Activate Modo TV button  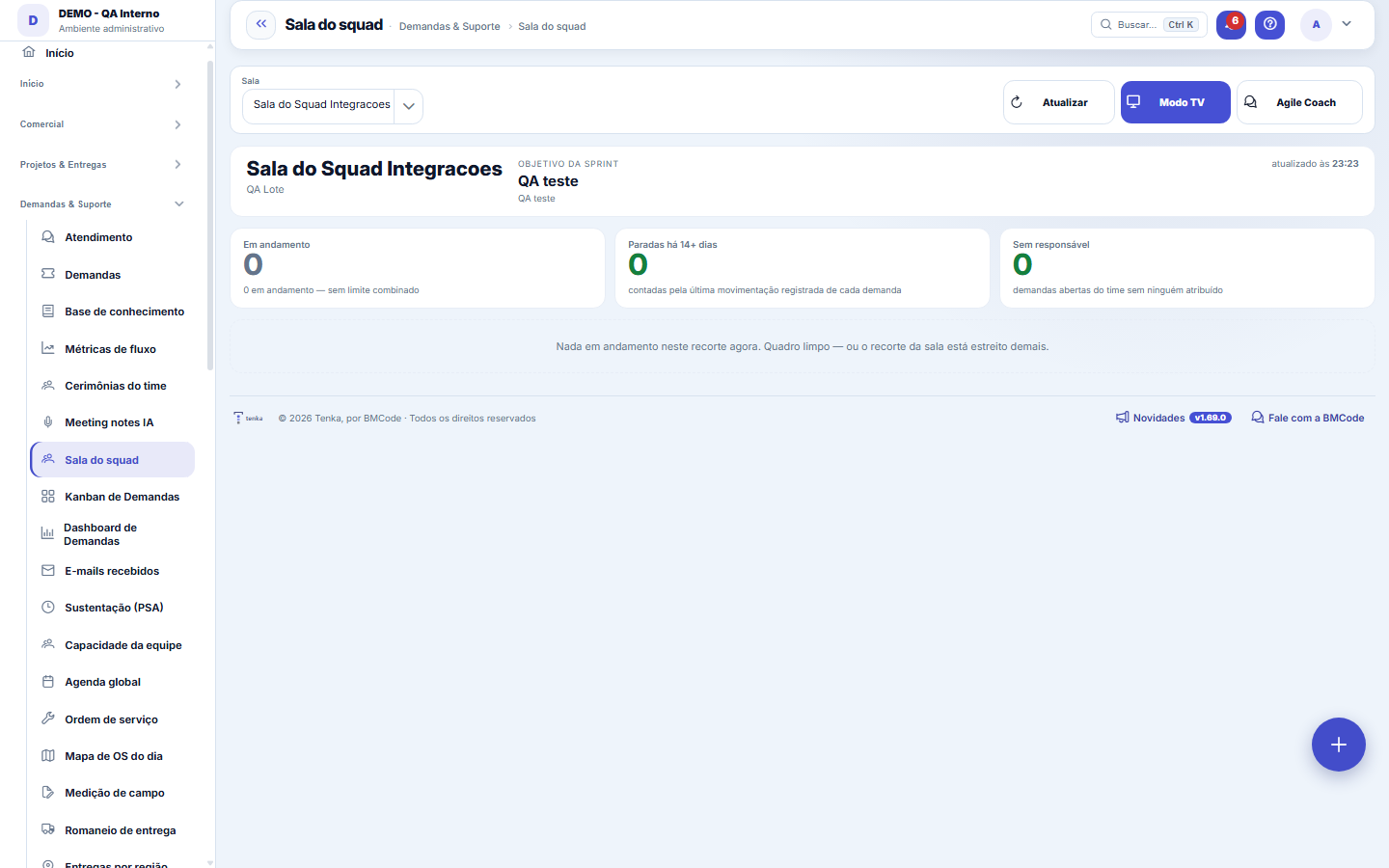(x=1175, y=102)
